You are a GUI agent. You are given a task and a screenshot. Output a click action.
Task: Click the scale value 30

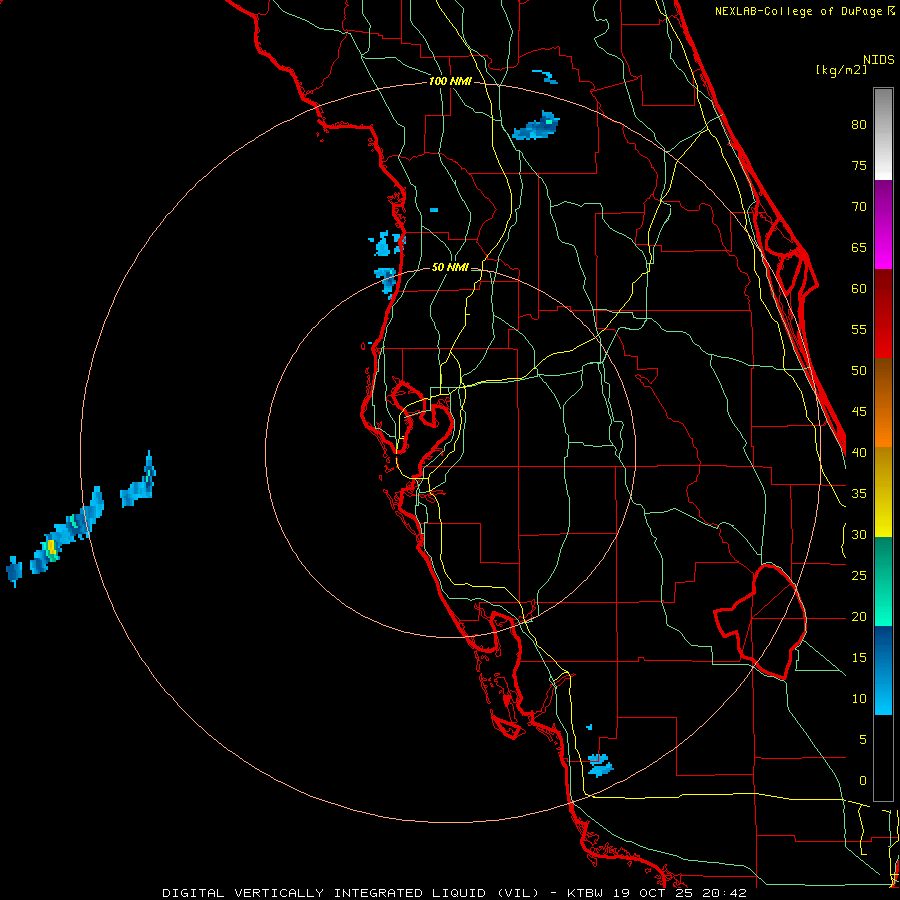tap(859, 535)
